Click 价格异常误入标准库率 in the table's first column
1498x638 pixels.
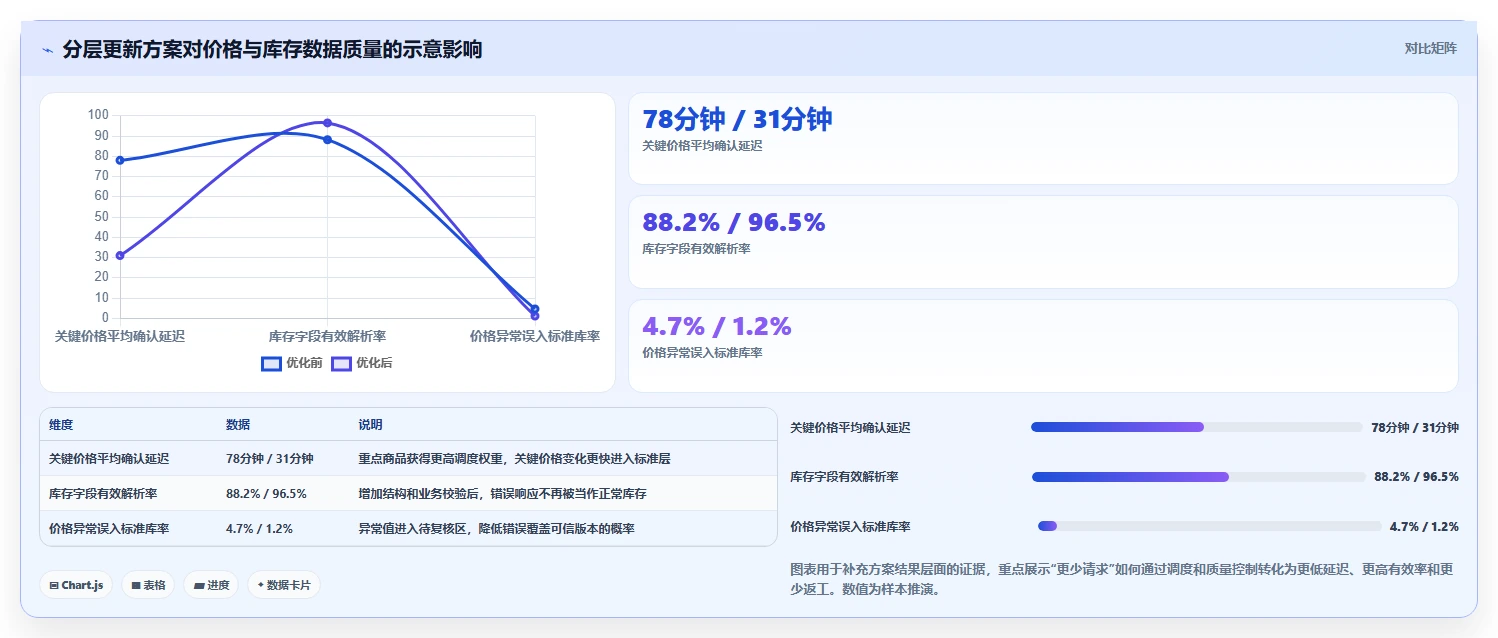[x=109, y=528]
